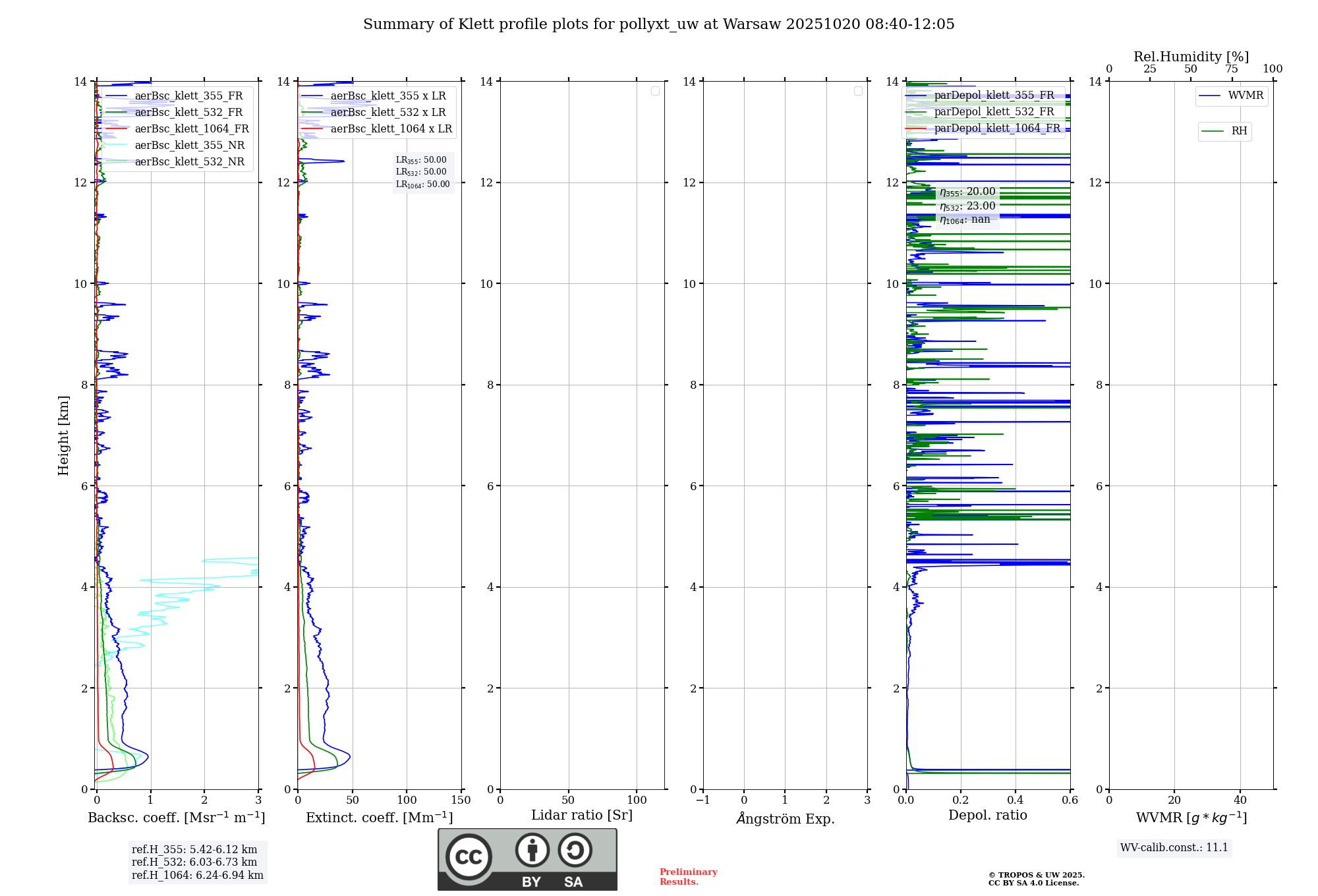1318x896 pixels.
Task: Click the empty legend box in Lidar ratio plot
Action: [x=655, y=91]
